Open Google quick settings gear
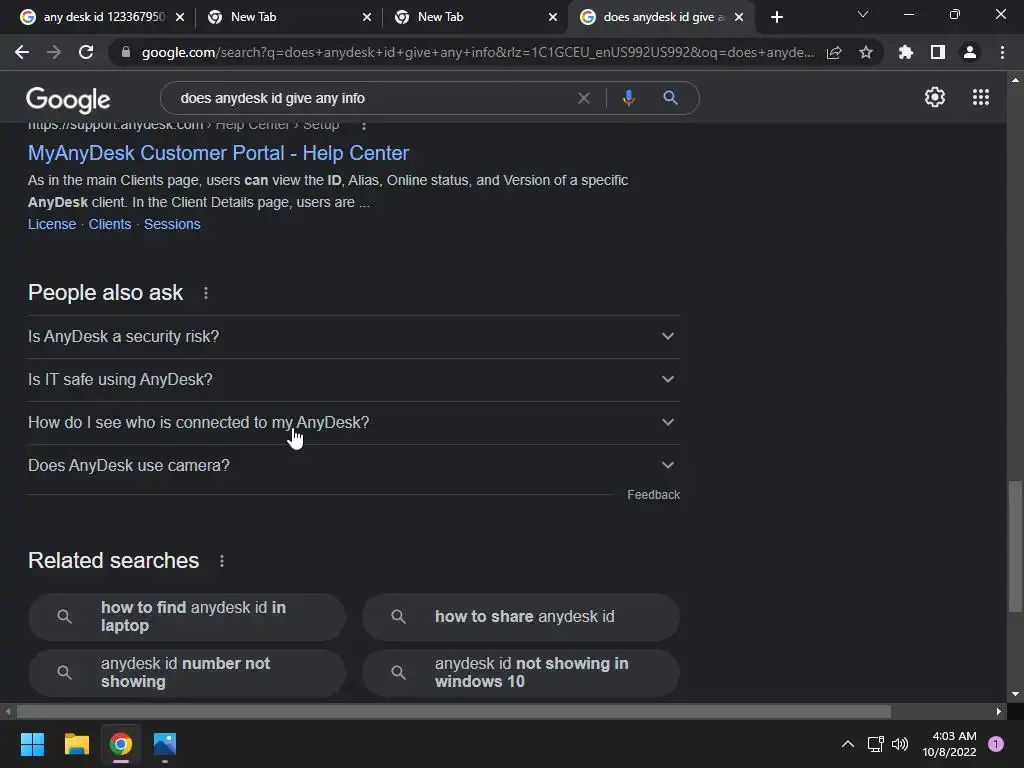The image size is (1024, 768). click(x=935, y=97)
